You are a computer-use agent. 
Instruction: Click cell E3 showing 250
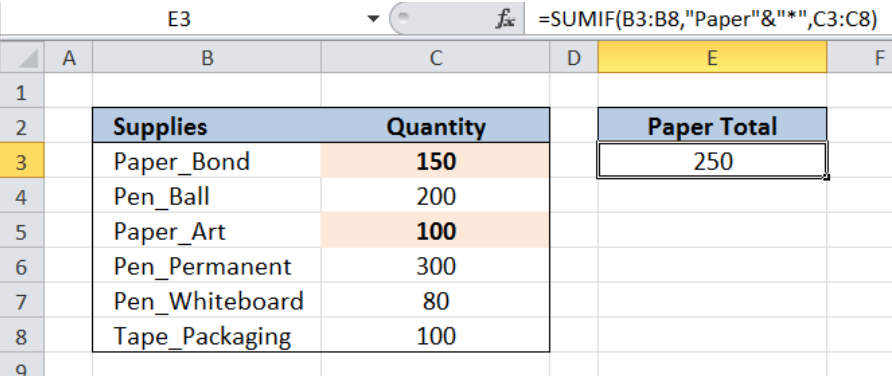[x=712, y=162]
